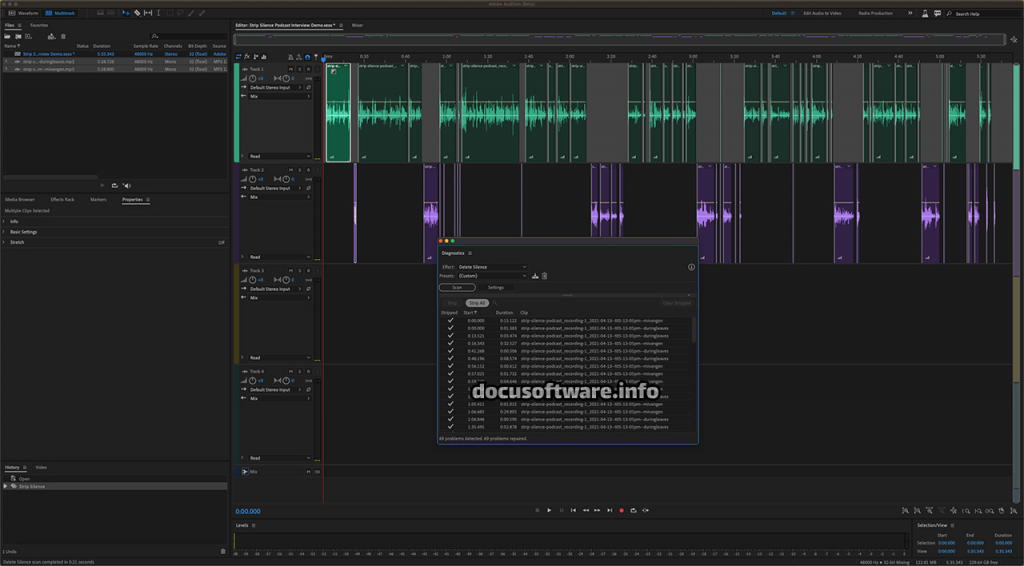Select the Time Selection tool
1024x566 pixels.
(158, 13)
